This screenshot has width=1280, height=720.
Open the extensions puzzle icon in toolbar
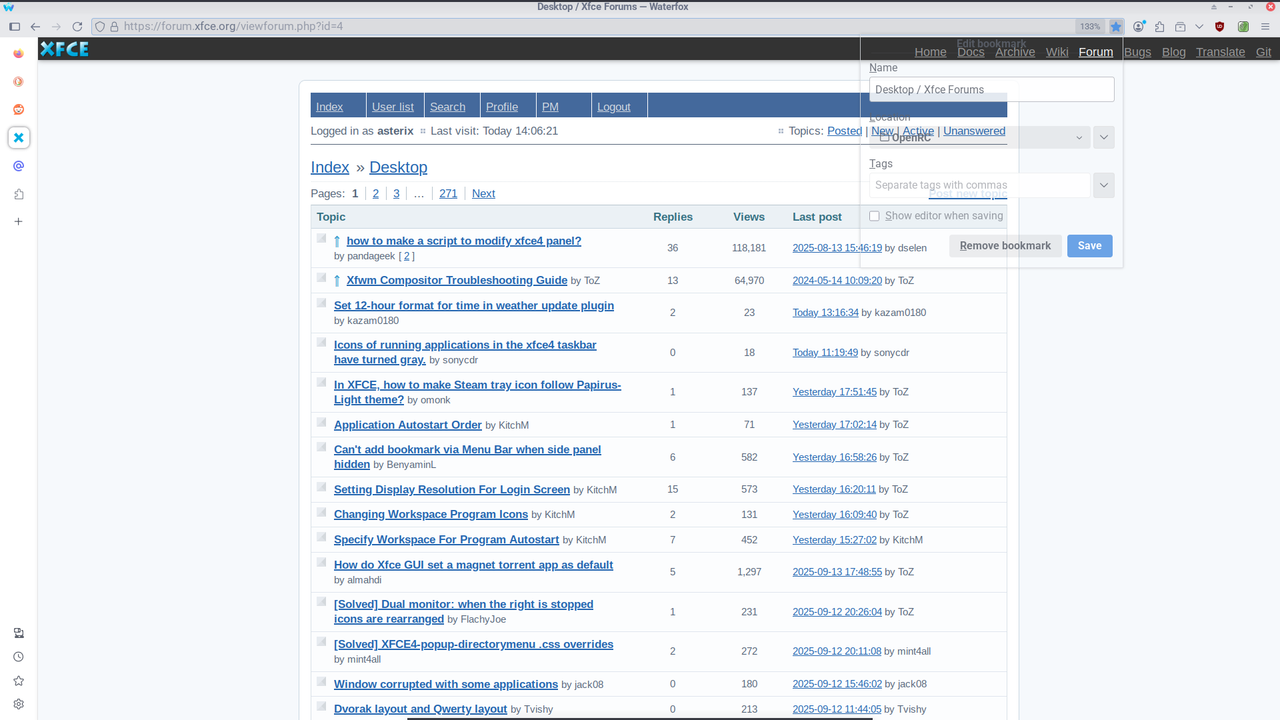(x=1159, y=26)
